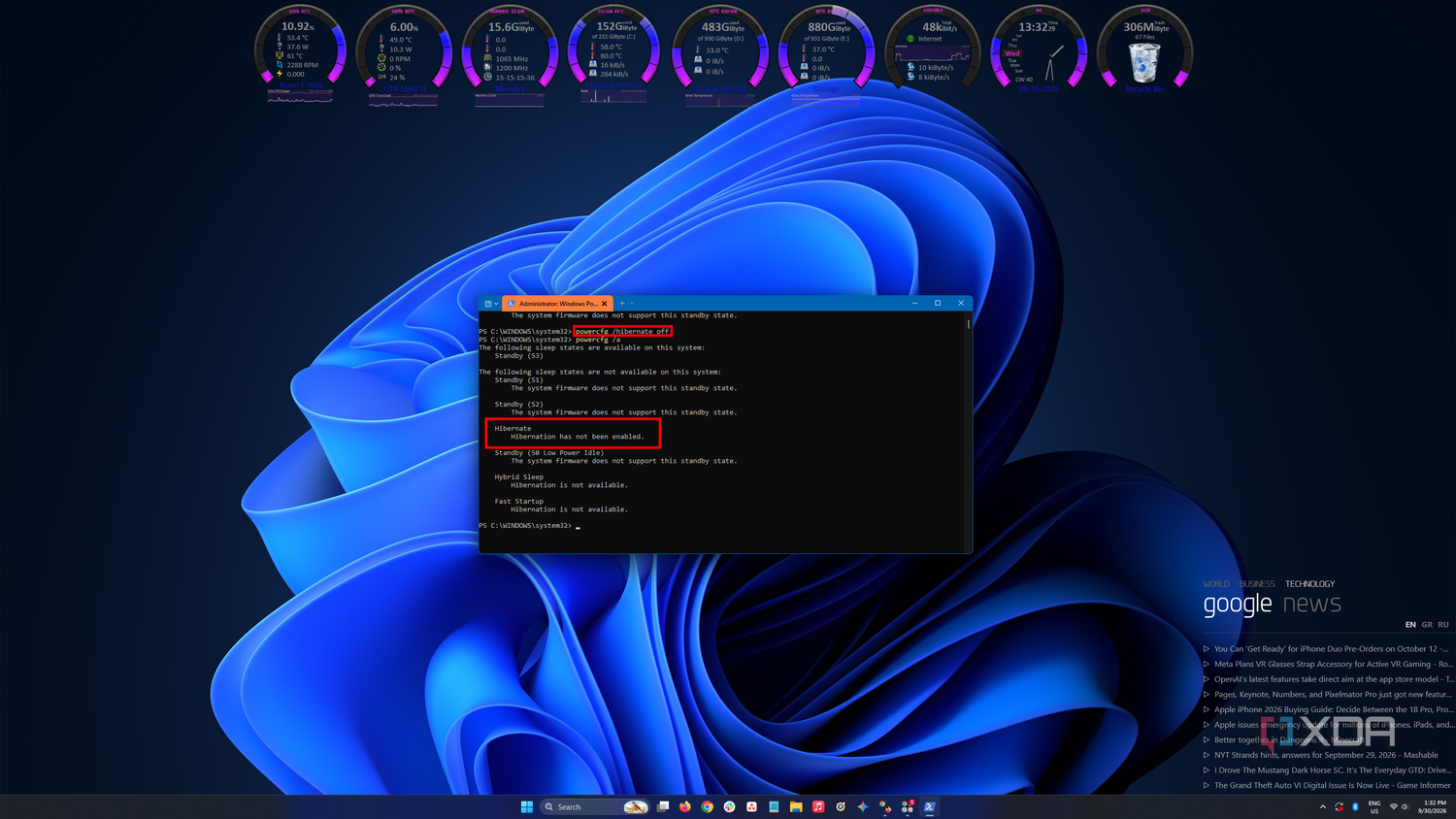
Task: Switch to Windows Terminal on the taskbar
Action: point(929,806)
